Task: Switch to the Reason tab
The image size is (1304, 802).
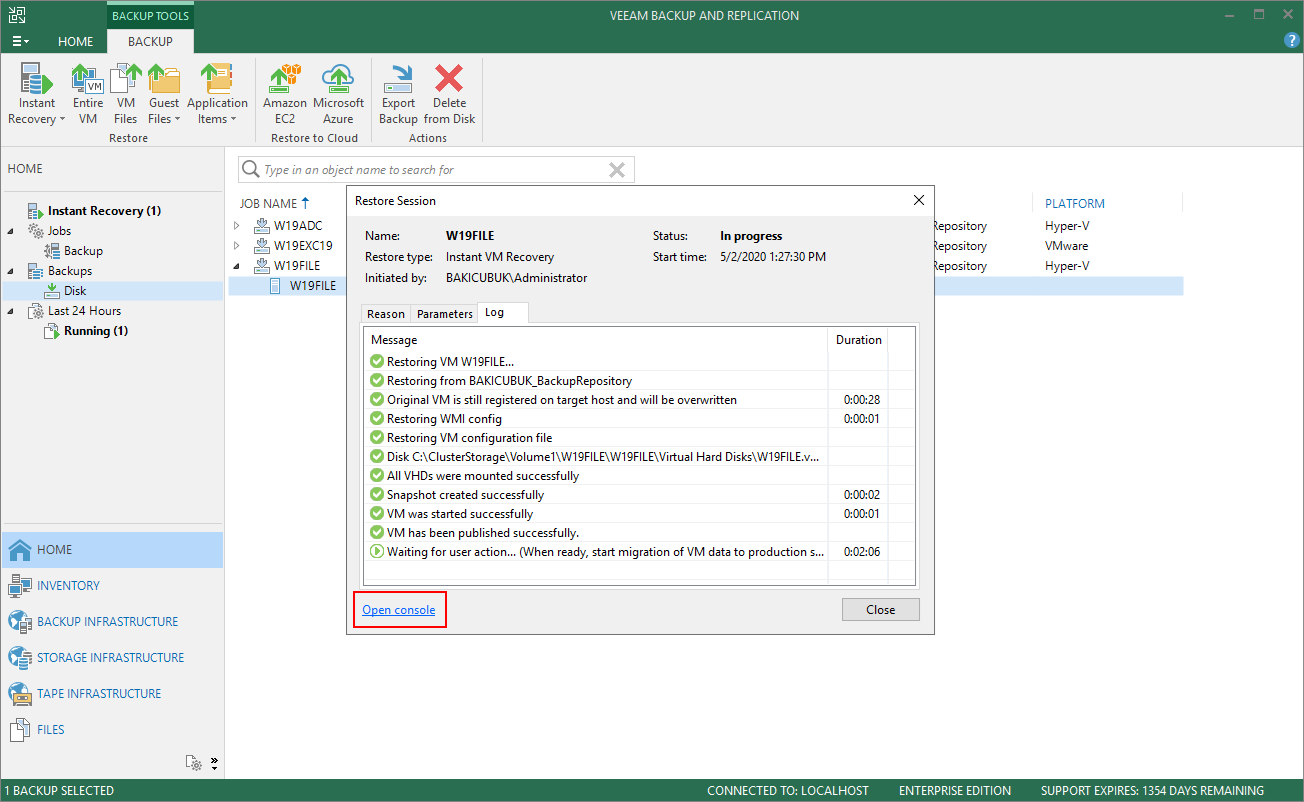Action: (386, 314)
